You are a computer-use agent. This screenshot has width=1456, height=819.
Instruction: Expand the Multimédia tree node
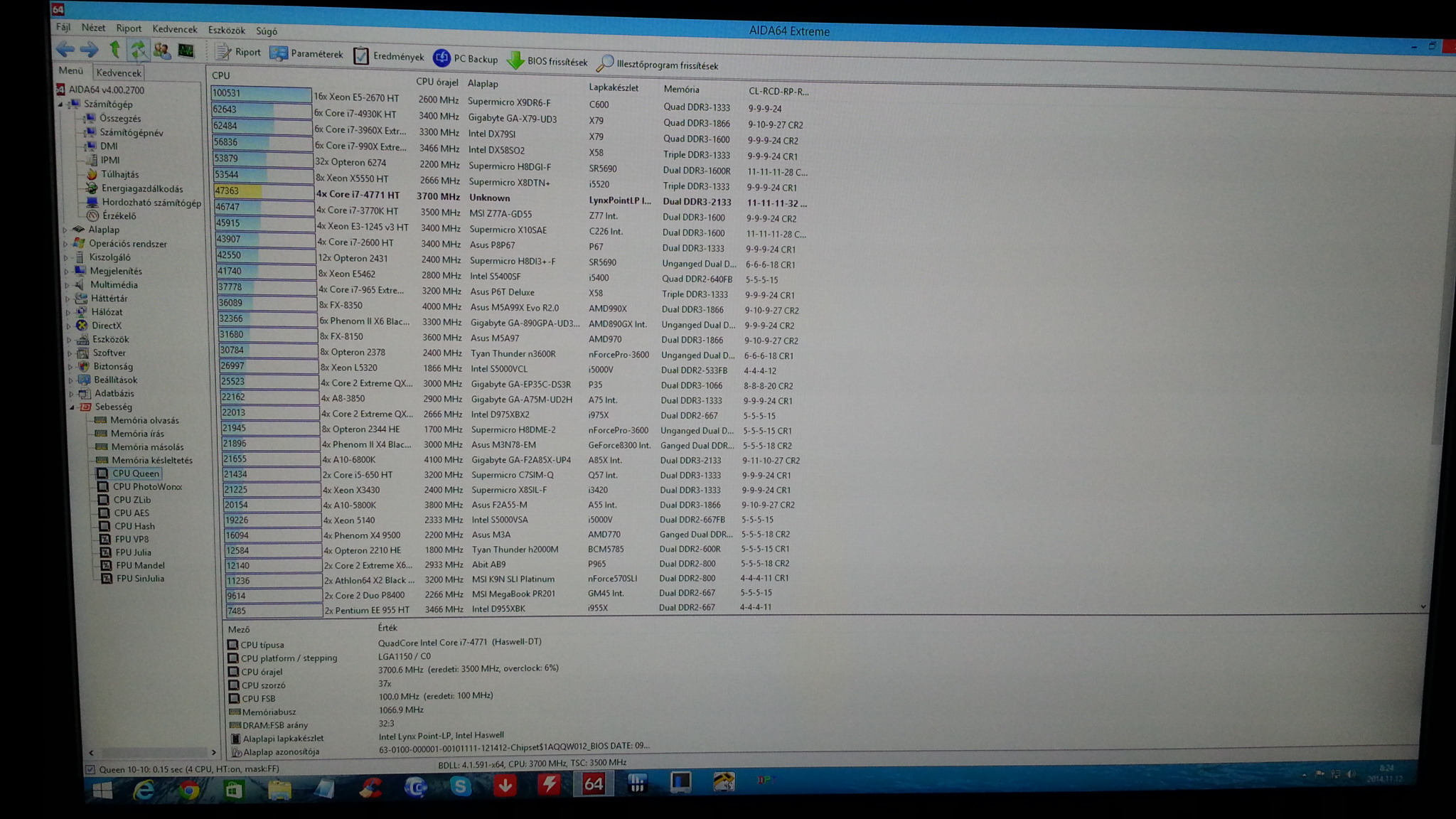(68, 284)
